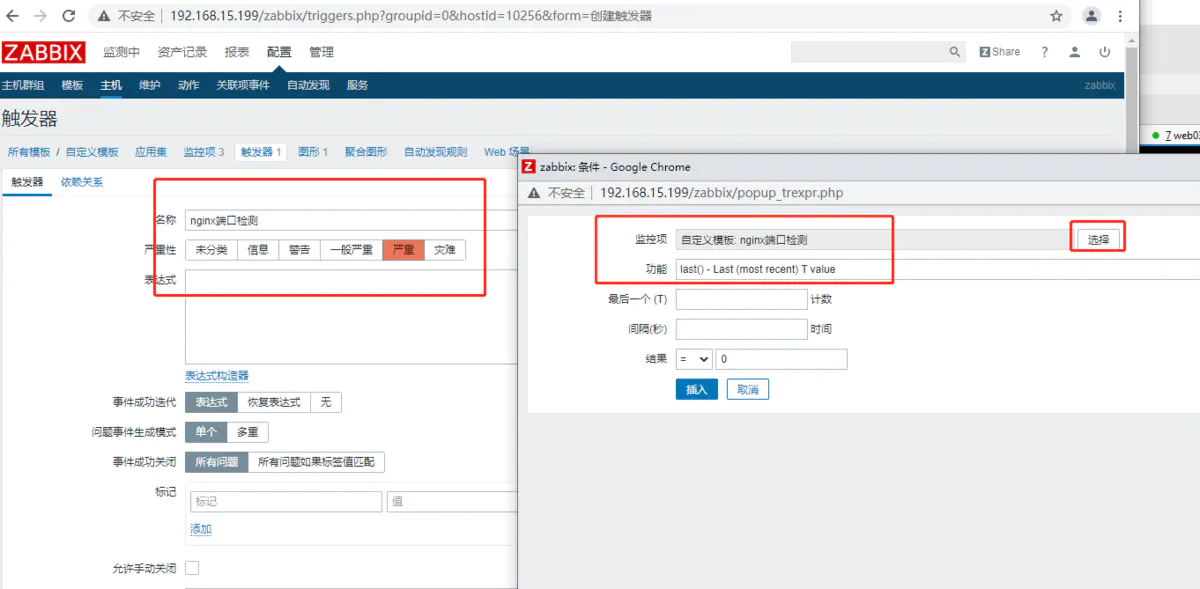The width and height of the screenshot is (1200, 589).
Task: Go to 主机 submenu
Action: [x=111, y=85]
